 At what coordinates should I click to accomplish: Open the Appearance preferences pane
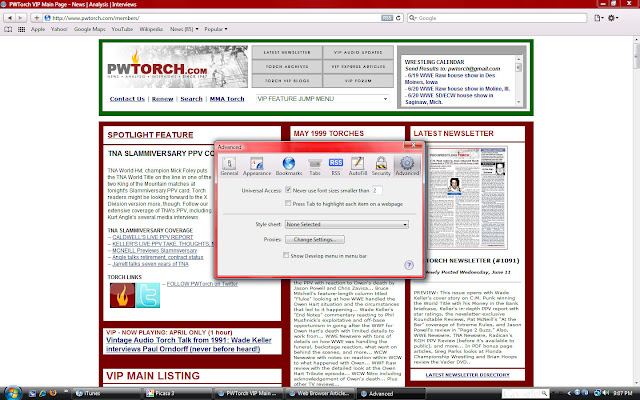257,166
